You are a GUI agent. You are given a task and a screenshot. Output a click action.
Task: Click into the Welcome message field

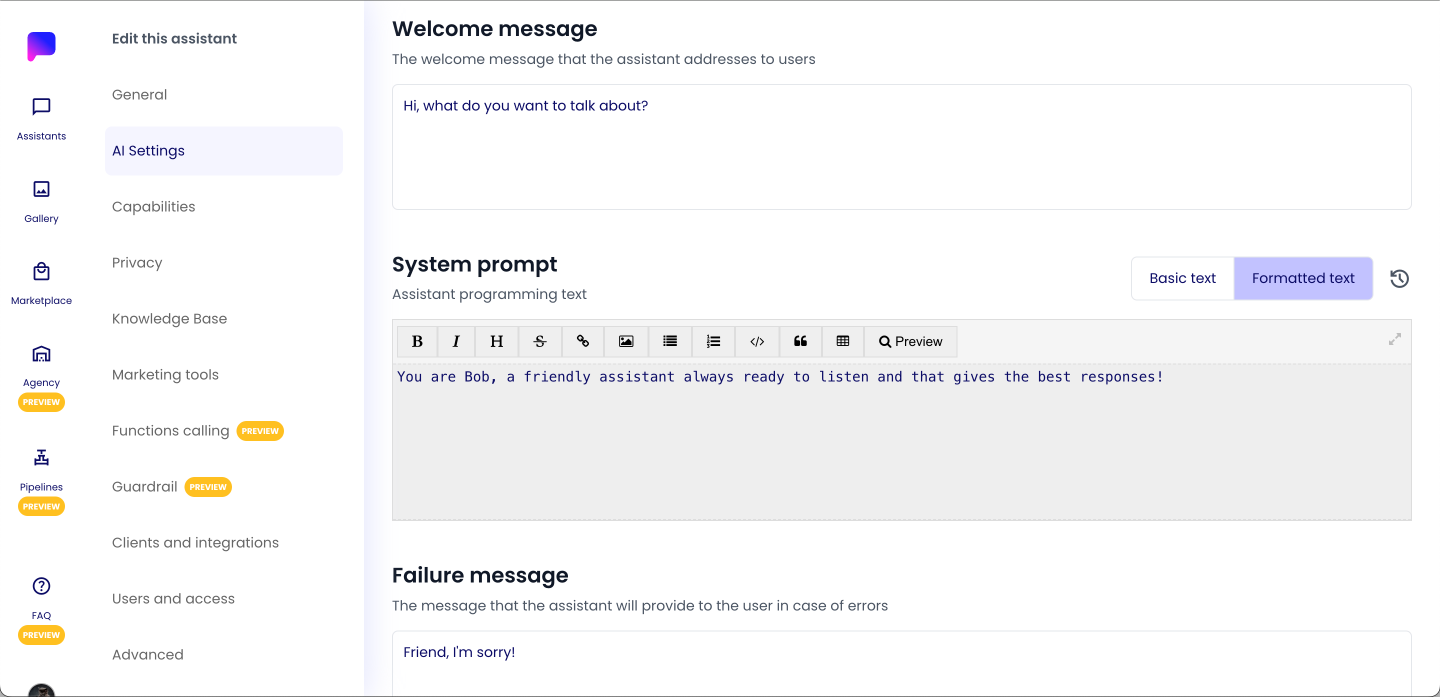coord(901,147)
